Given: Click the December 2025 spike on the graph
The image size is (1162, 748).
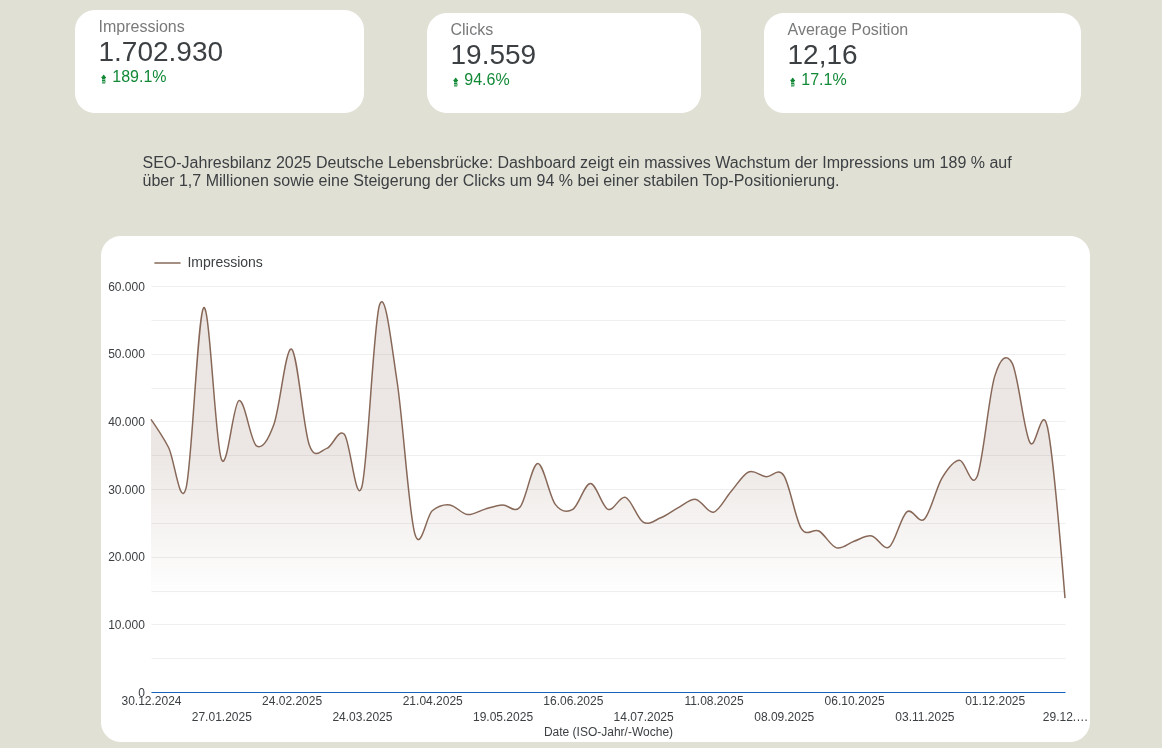Looking at the screenshot, I should [1005, 358].
